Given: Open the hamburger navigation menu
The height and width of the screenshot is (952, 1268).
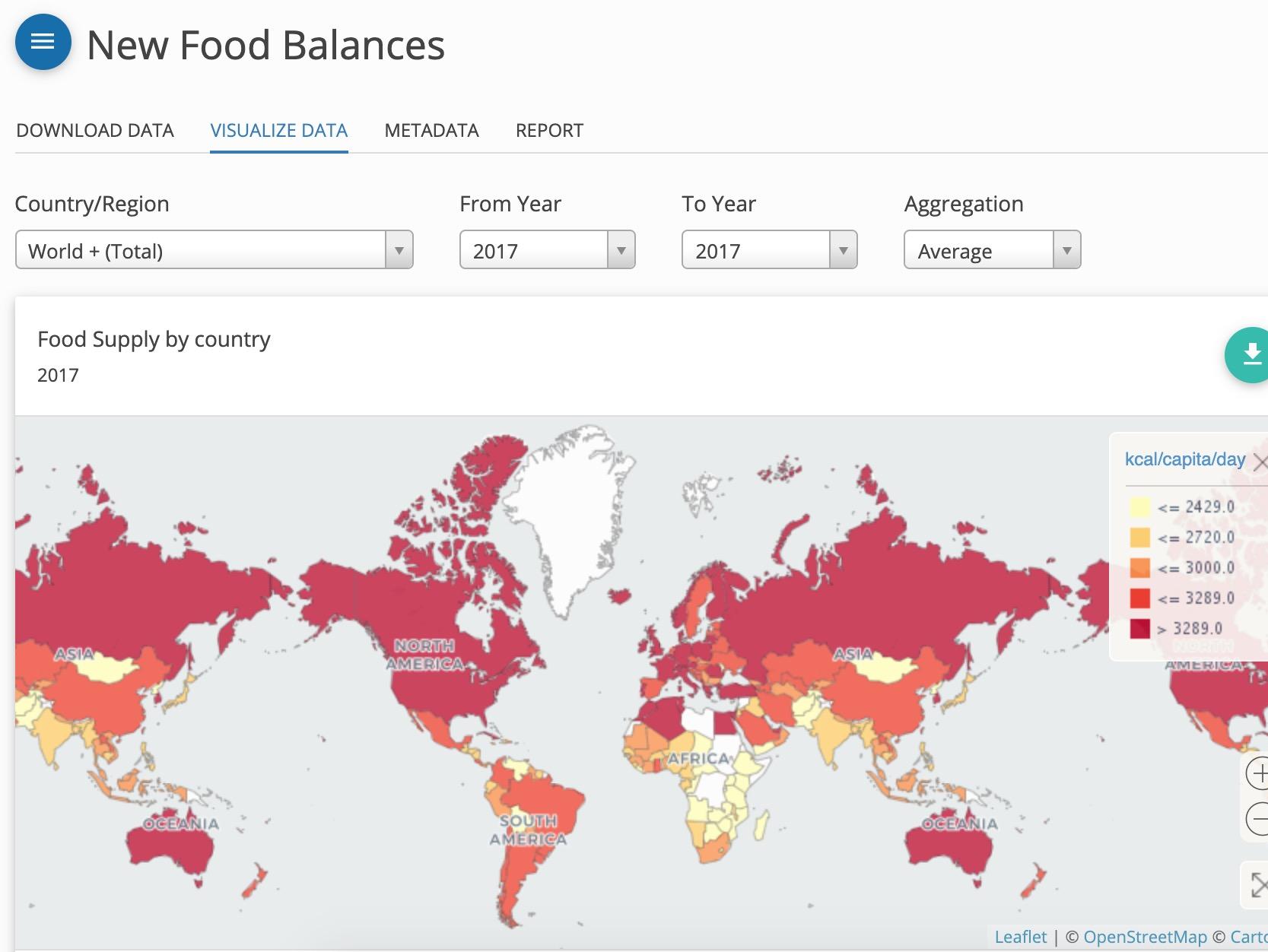Looking at the screenshot, I should 42,43.
